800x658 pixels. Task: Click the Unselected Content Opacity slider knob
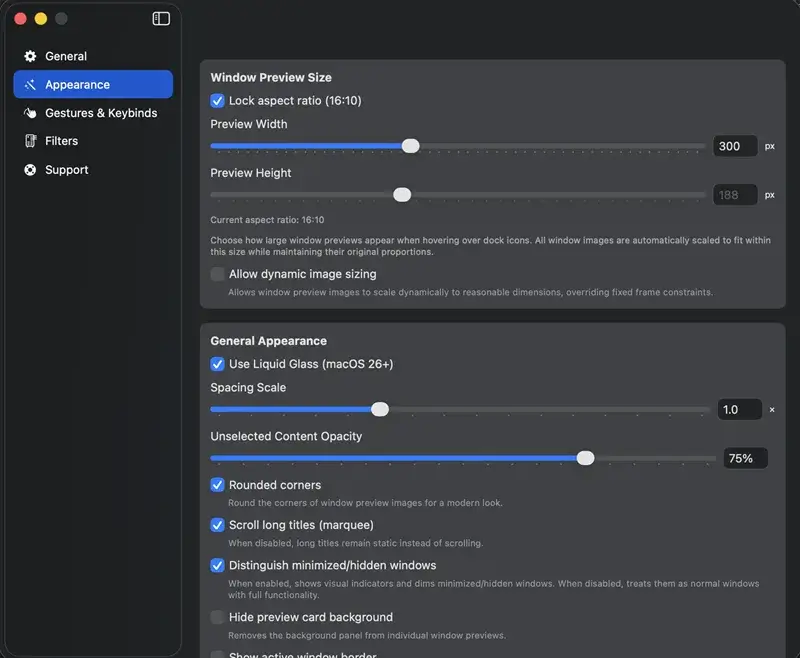586,458
